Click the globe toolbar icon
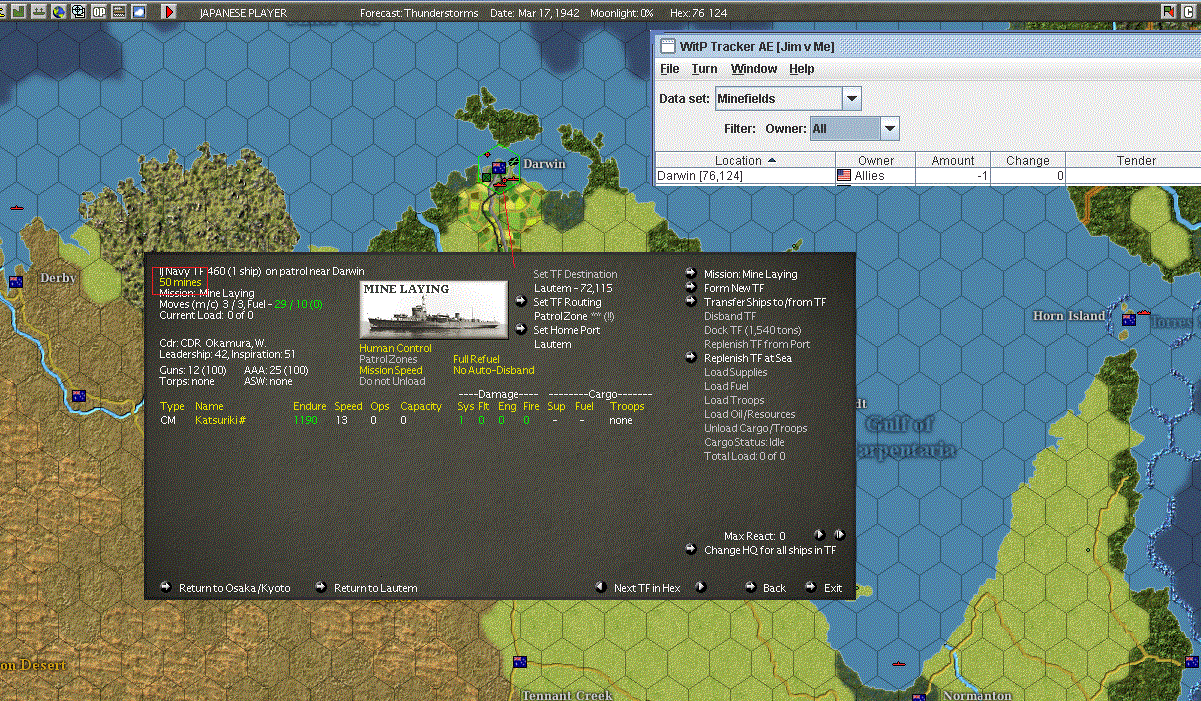1201x701 pixels. pyautogui.click(x=58, y=12)
